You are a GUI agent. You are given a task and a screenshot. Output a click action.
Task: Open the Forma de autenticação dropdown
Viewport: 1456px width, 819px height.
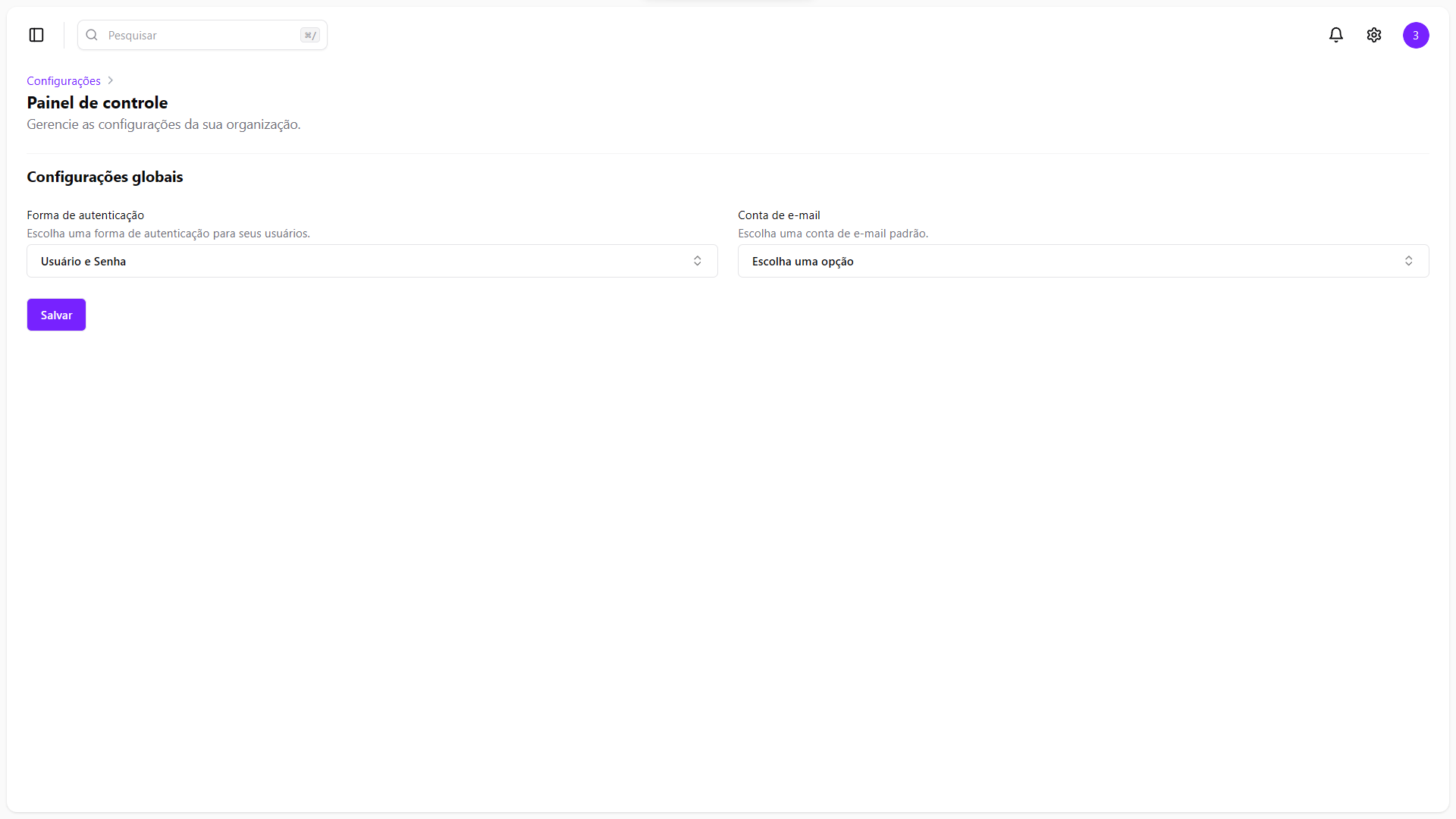[x=372, y=261]
